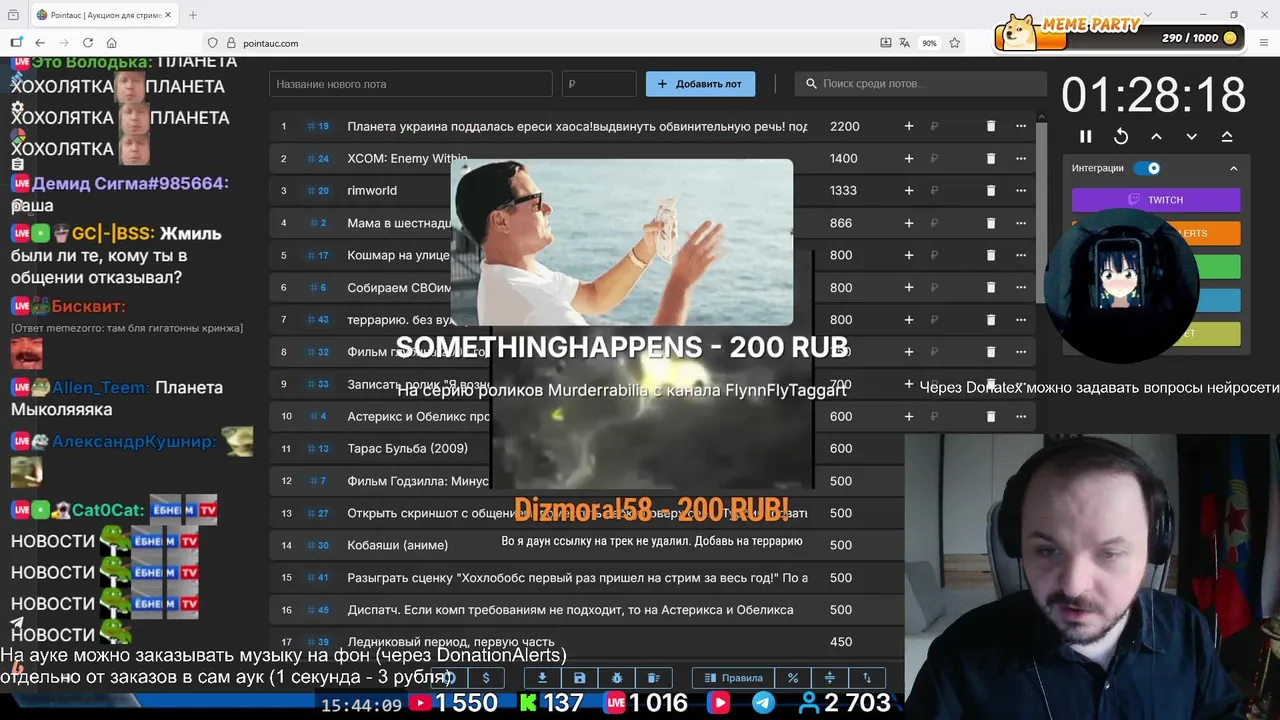This screenshot has height=720, width=1280.
Task: Open more options for Астерикс и Обеликс lot
Action: point(1021,416)
